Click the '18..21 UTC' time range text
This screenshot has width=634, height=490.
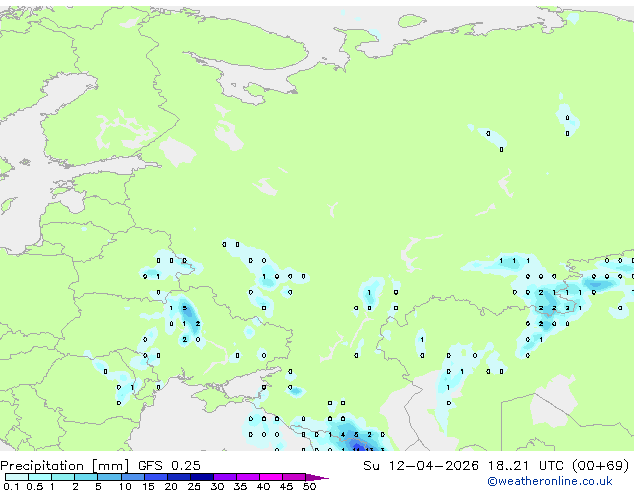coord(525,466)
